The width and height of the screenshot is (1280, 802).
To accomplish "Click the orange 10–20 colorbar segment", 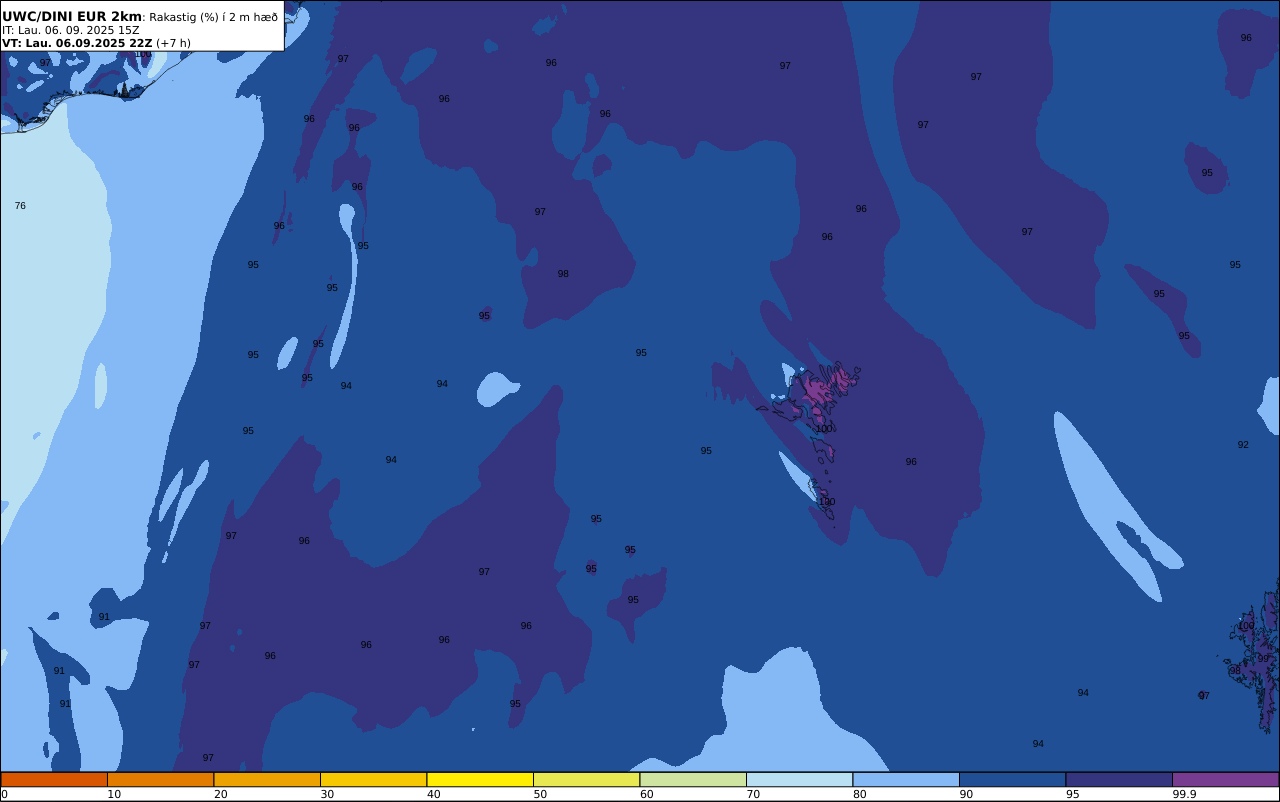I will (160, 779).
